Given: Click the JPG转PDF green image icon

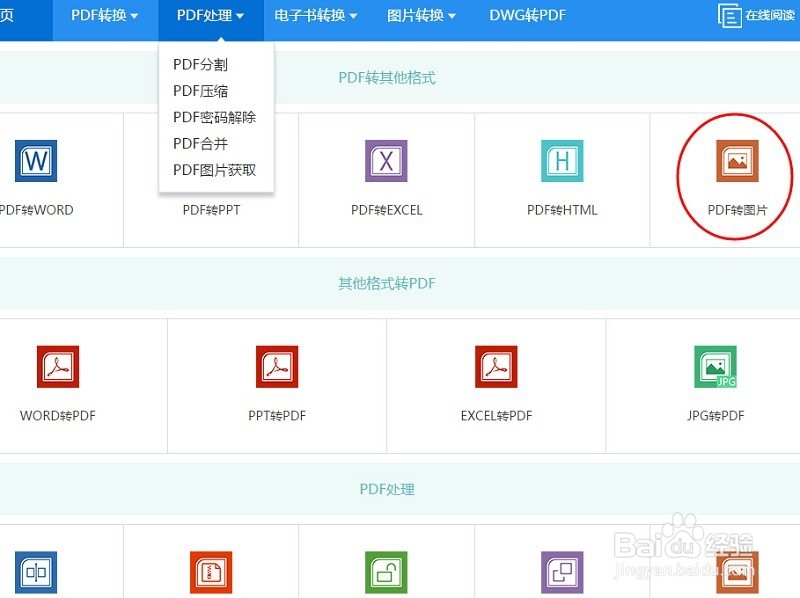Looking at the screenshot, I should click(x=715, y=366).
